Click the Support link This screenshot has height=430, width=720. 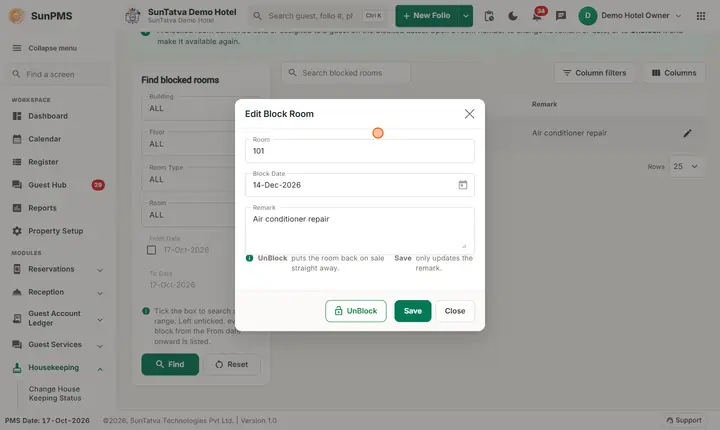click(684, 420)
